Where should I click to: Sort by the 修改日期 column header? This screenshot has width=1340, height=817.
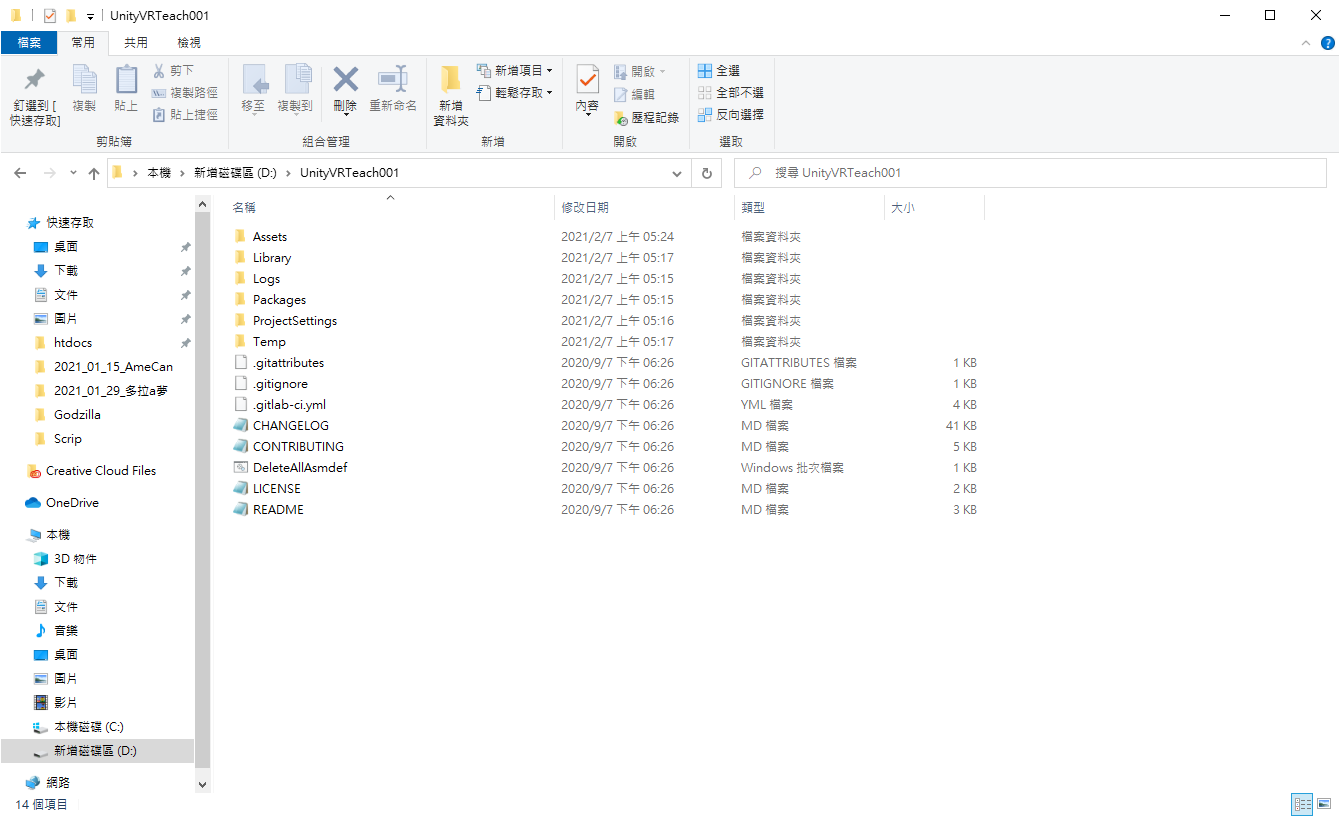[x=643, y=208]
